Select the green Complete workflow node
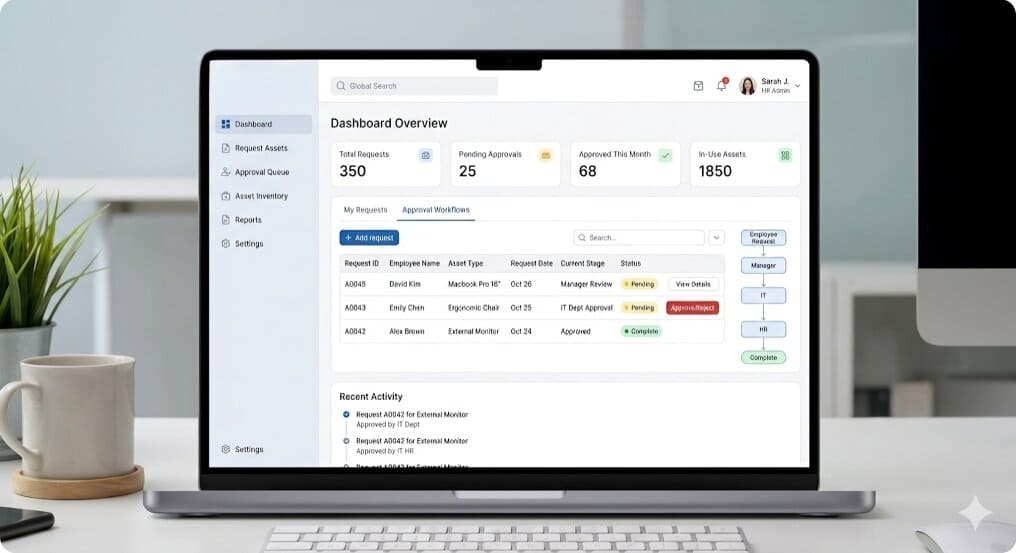 tap(763, 358)
